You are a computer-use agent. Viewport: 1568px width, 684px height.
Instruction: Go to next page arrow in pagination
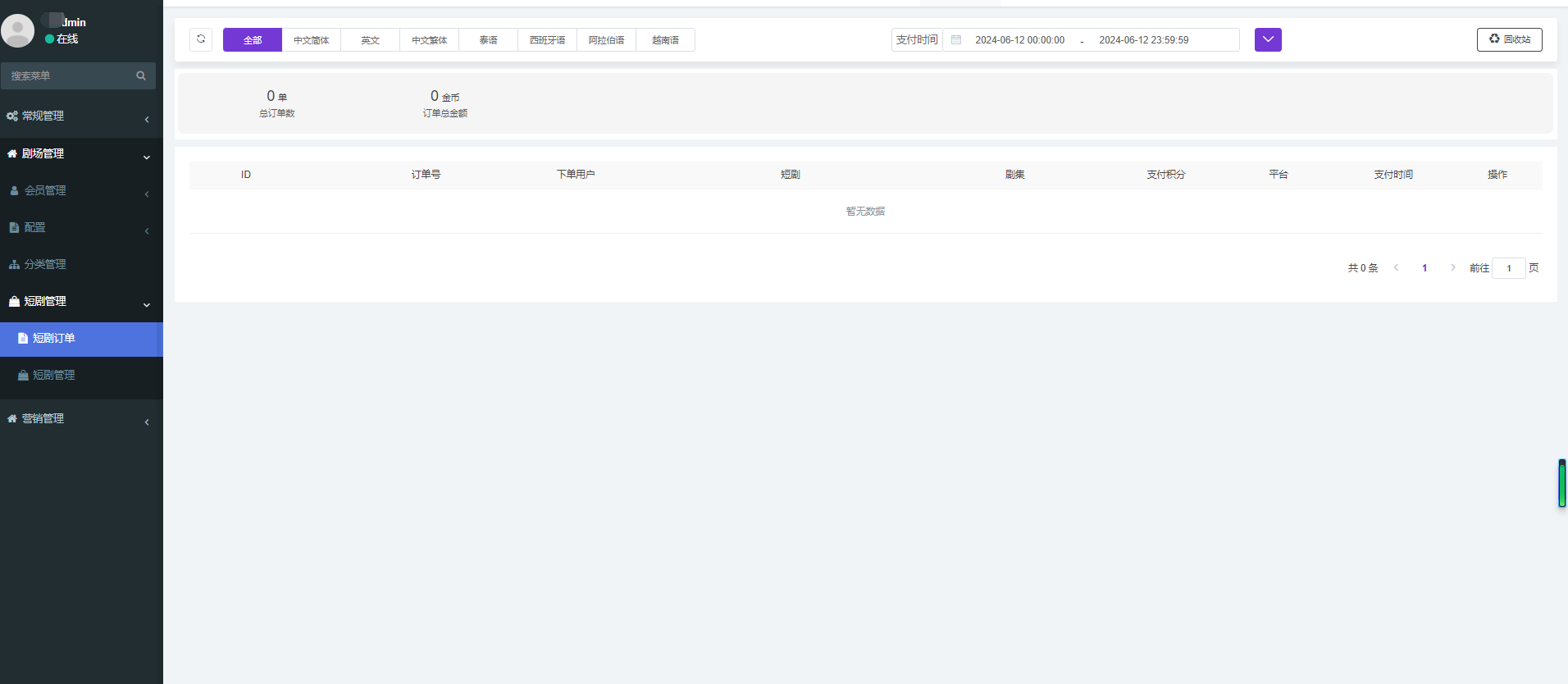pyautogui.click(x=1452, y=267)
